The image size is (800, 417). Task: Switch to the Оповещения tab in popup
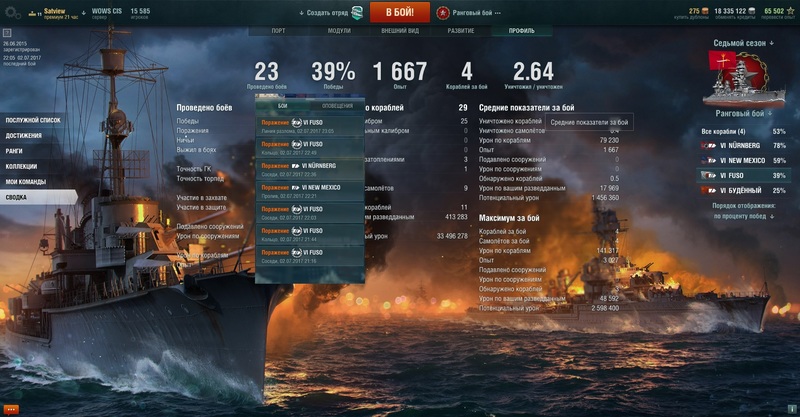click(337, 106)
